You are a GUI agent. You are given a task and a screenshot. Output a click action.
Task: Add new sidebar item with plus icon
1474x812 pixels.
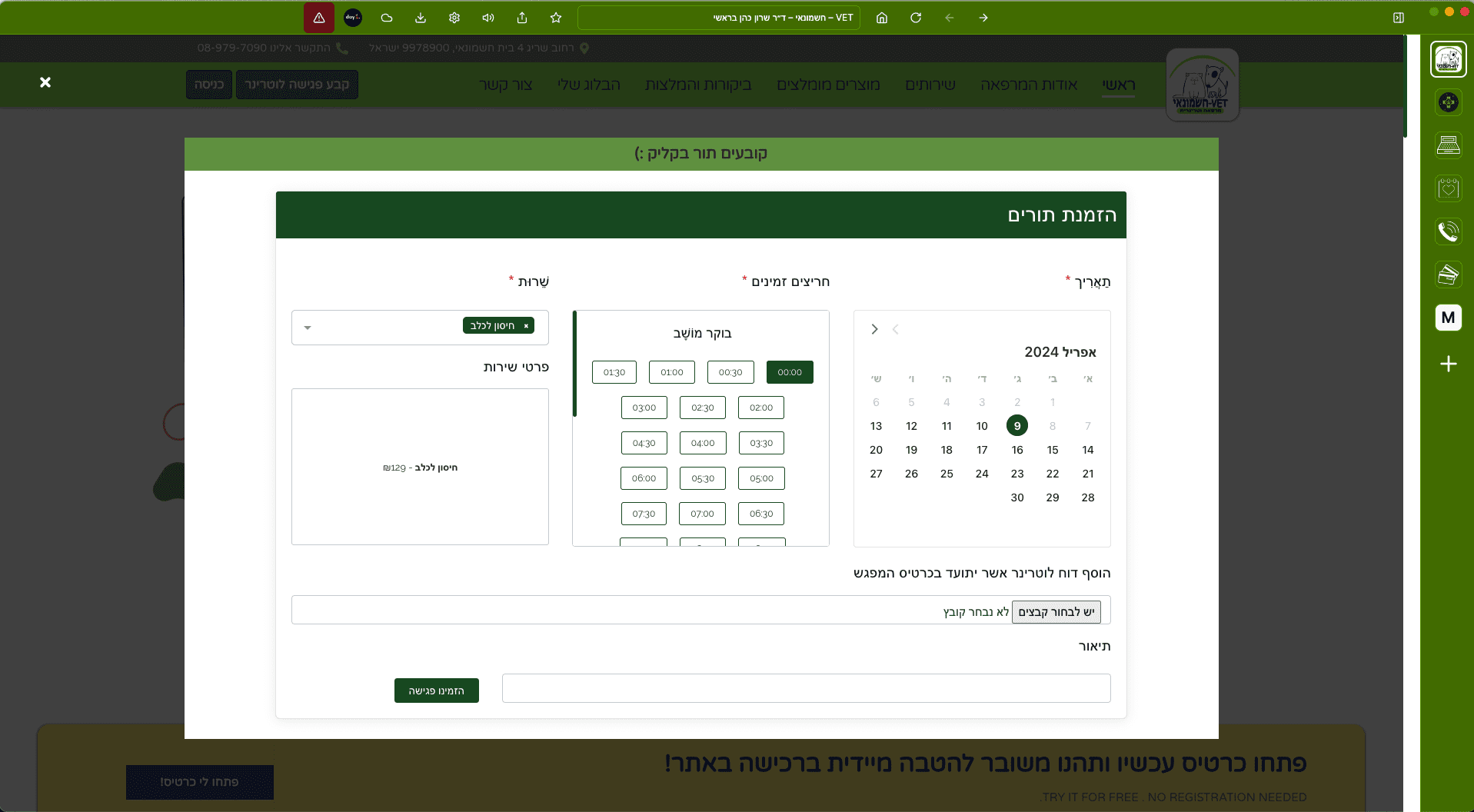click(1448, 364)
